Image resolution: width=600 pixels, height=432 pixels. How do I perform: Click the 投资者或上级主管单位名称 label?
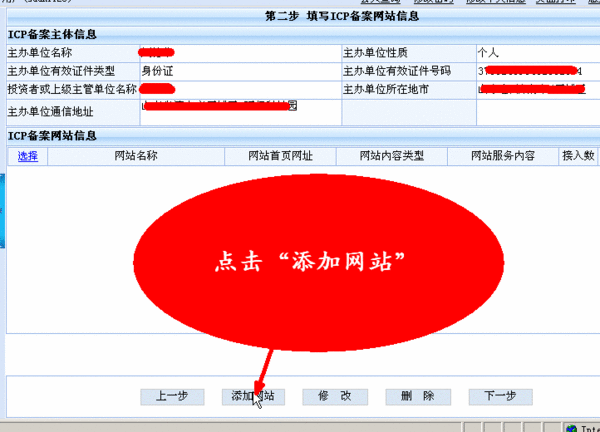(x=72, y=90)
